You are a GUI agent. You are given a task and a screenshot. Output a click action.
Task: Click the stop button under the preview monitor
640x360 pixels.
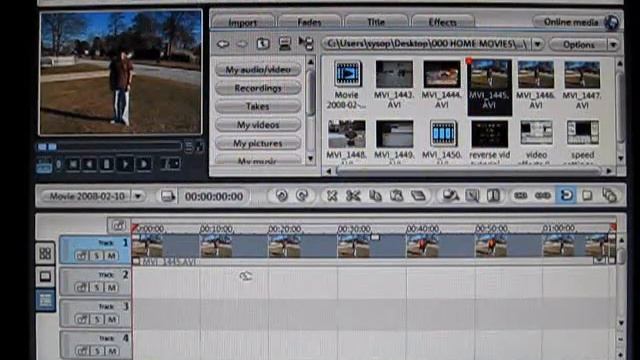click(x=107, y=164)
